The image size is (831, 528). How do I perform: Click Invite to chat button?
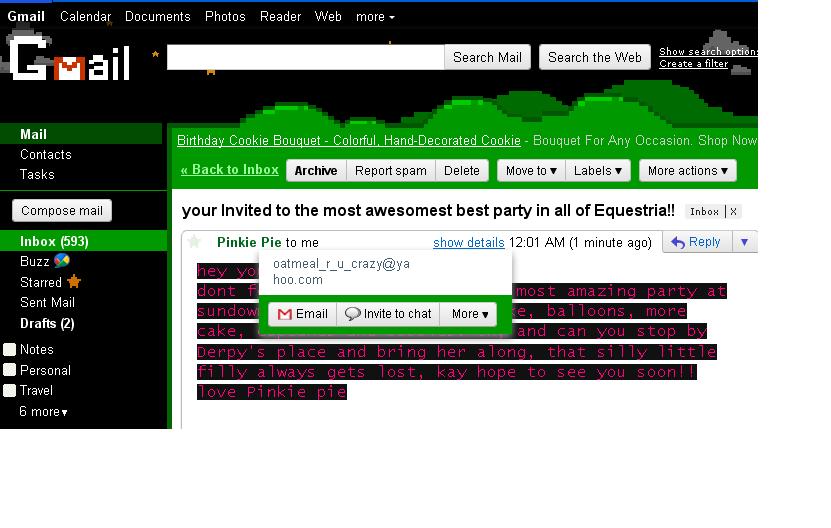pyautogui.click(x=388, y=314)
